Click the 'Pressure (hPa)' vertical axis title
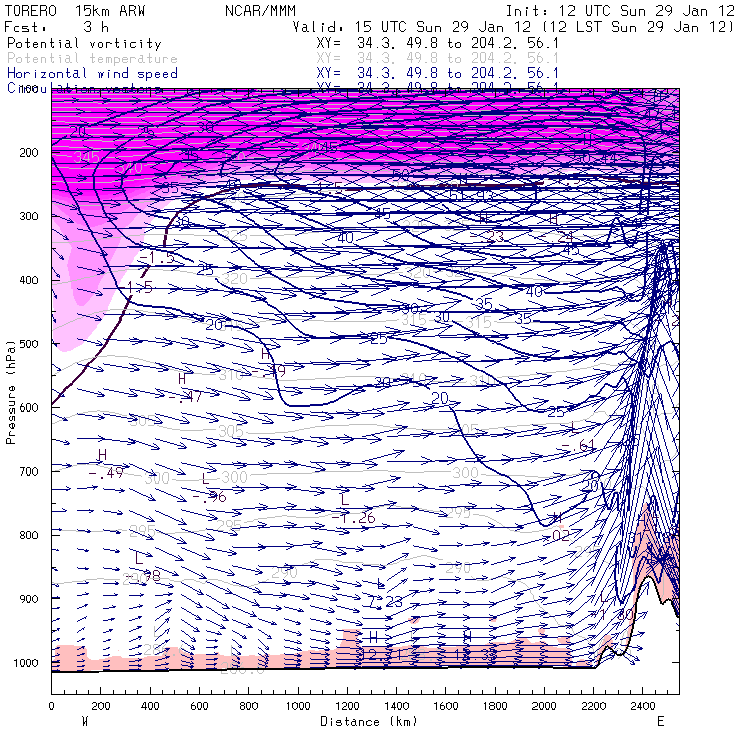The image size is (740, 740). point(10,392)
